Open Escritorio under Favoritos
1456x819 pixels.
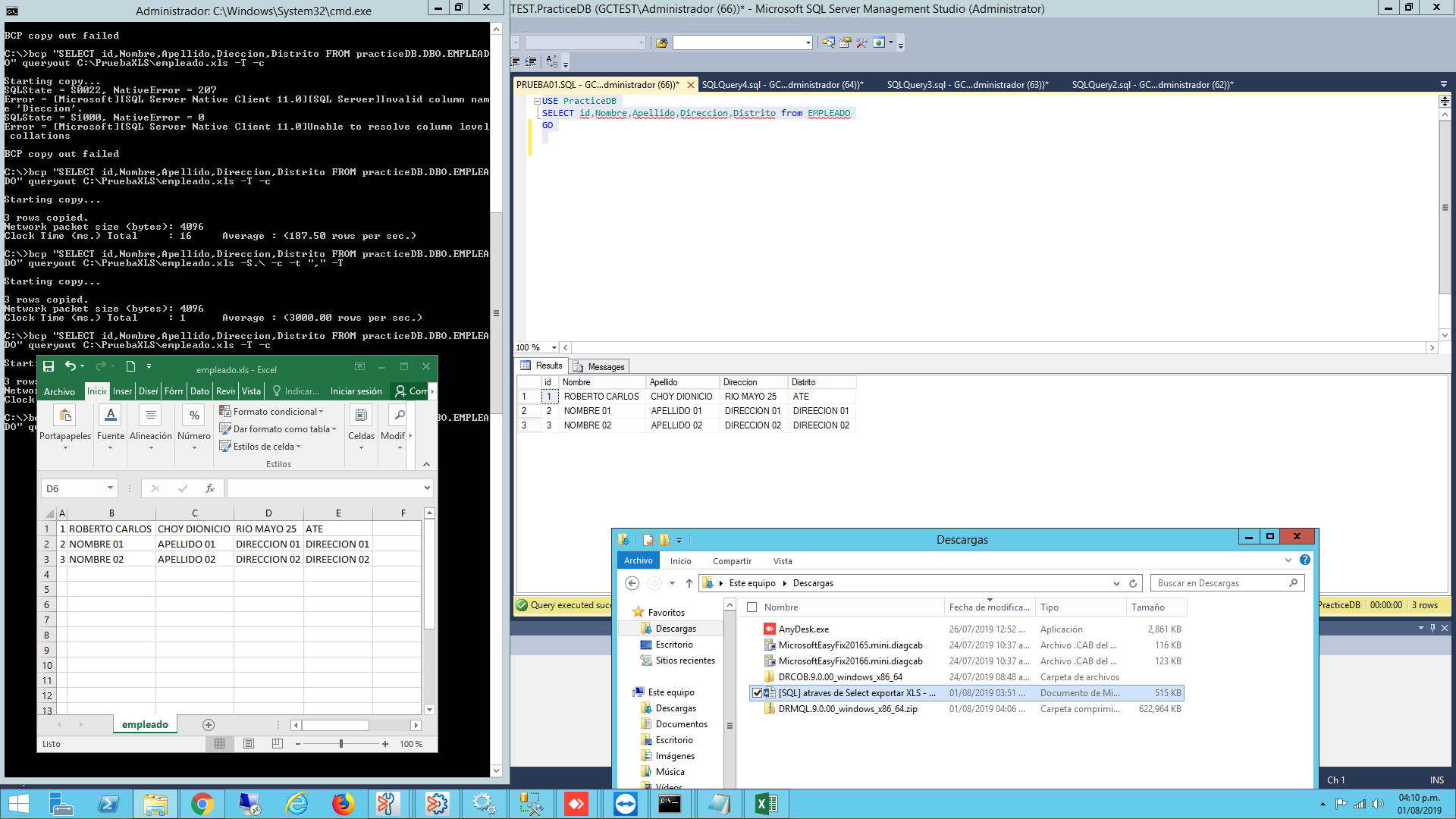(x=673, y=645)
